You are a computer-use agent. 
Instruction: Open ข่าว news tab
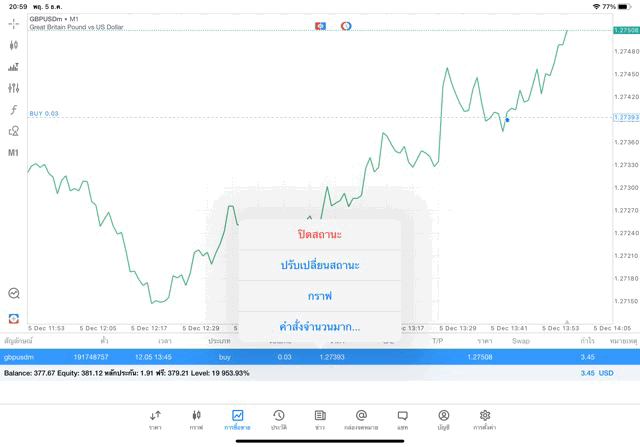coord(320,419)
